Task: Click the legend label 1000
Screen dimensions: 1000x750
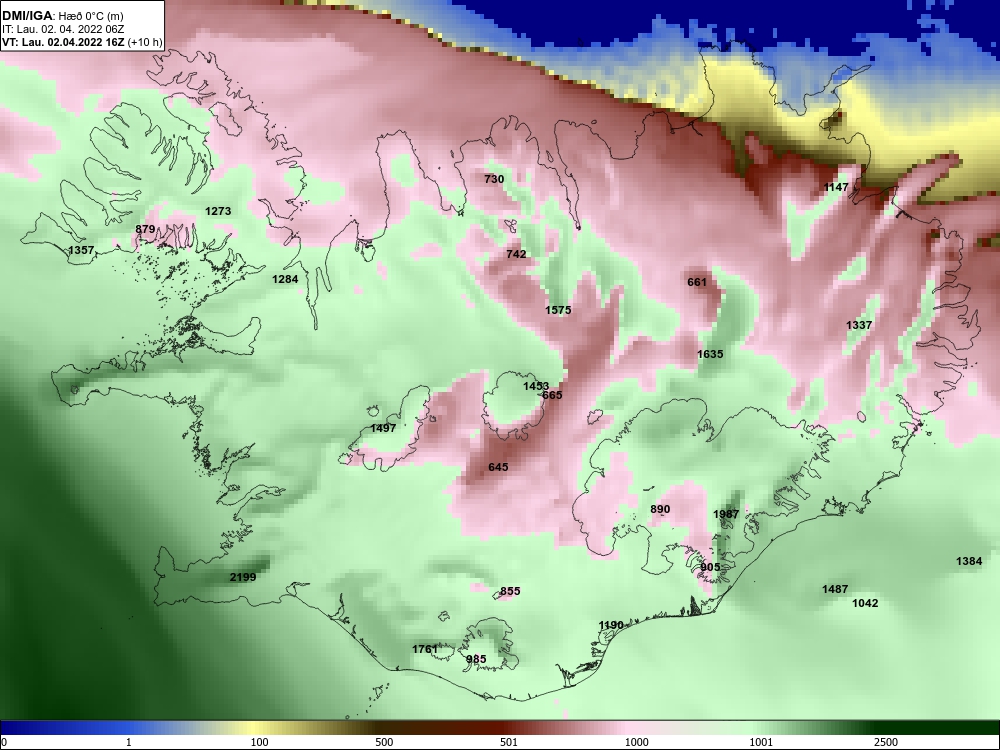Action: [x=636, y=742]
